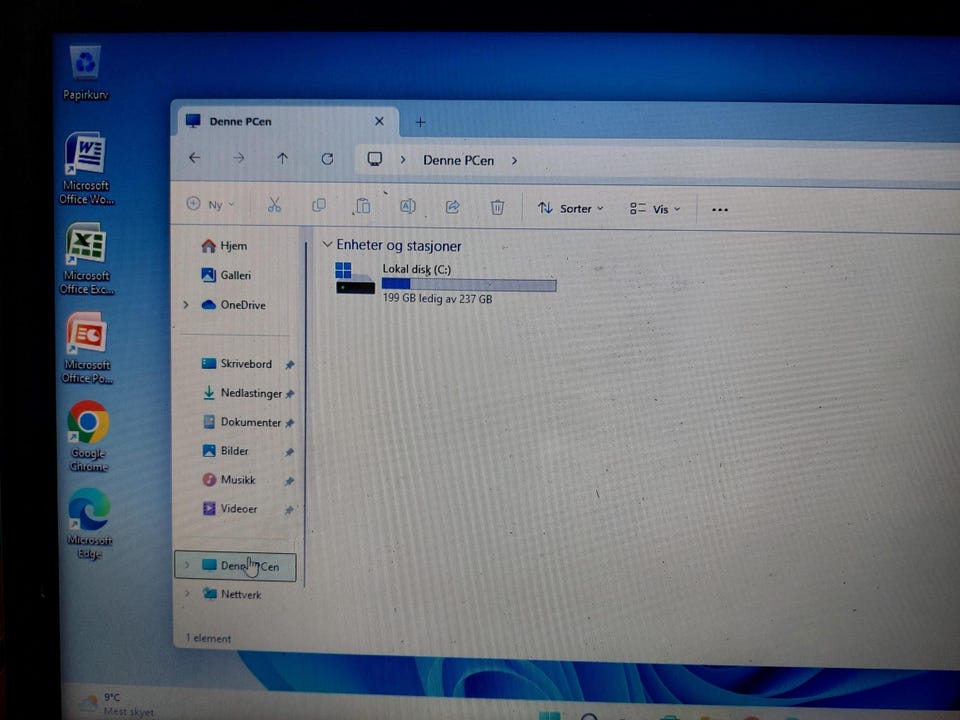960x720 pixels.
Task: Collapse the Enheter og stasjoner group
Action: (328, 244)
